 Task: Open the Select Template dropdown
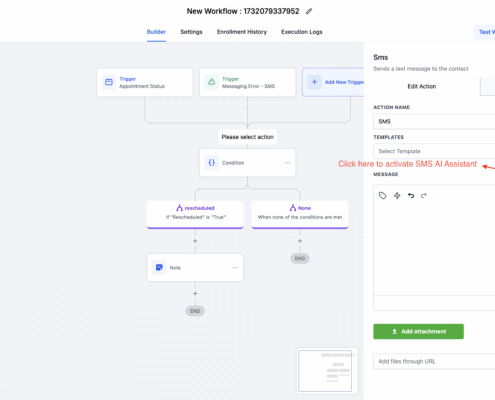(434, 151)
